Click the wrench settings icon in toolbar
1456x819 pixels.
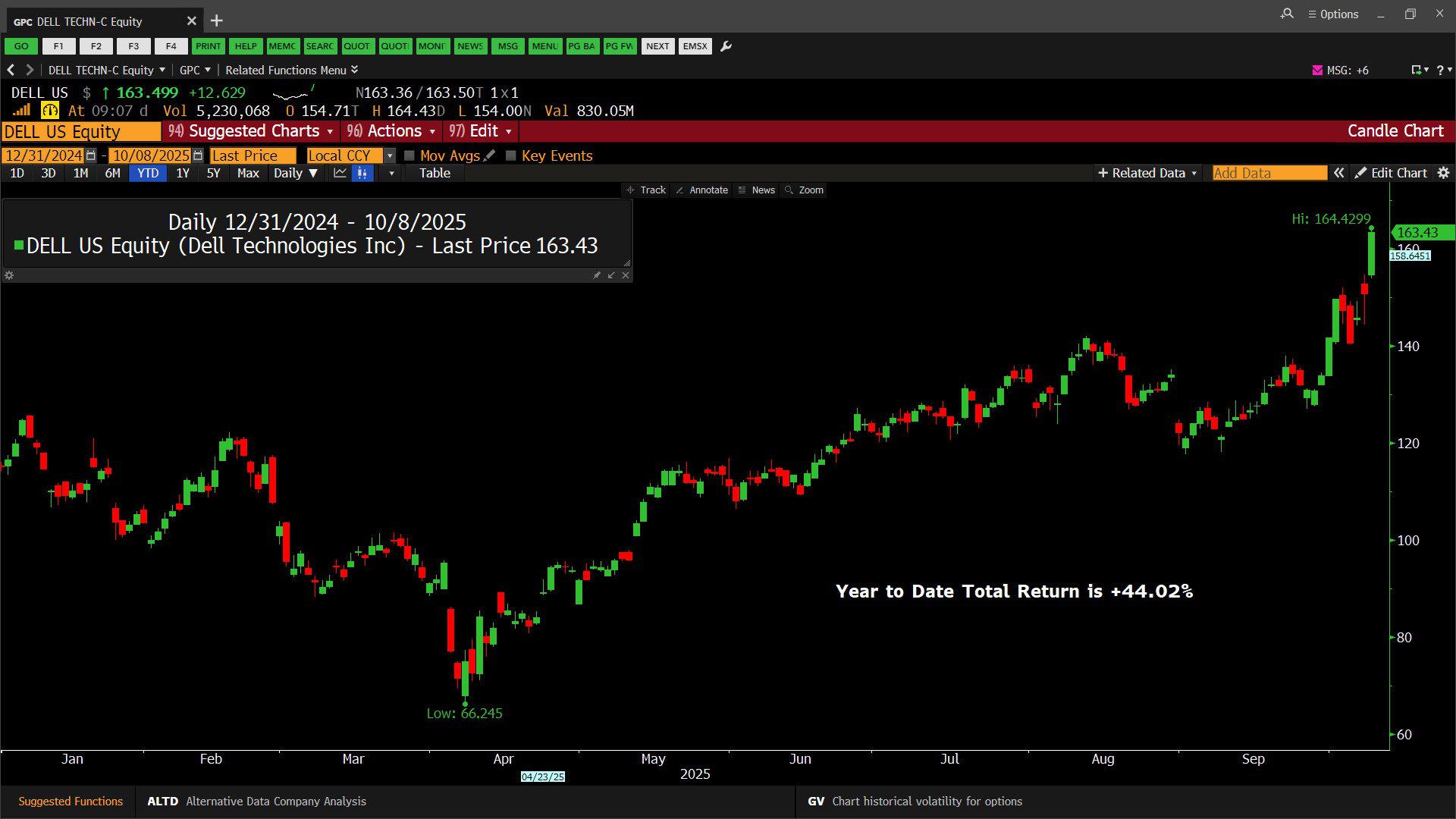click(726, 46)
